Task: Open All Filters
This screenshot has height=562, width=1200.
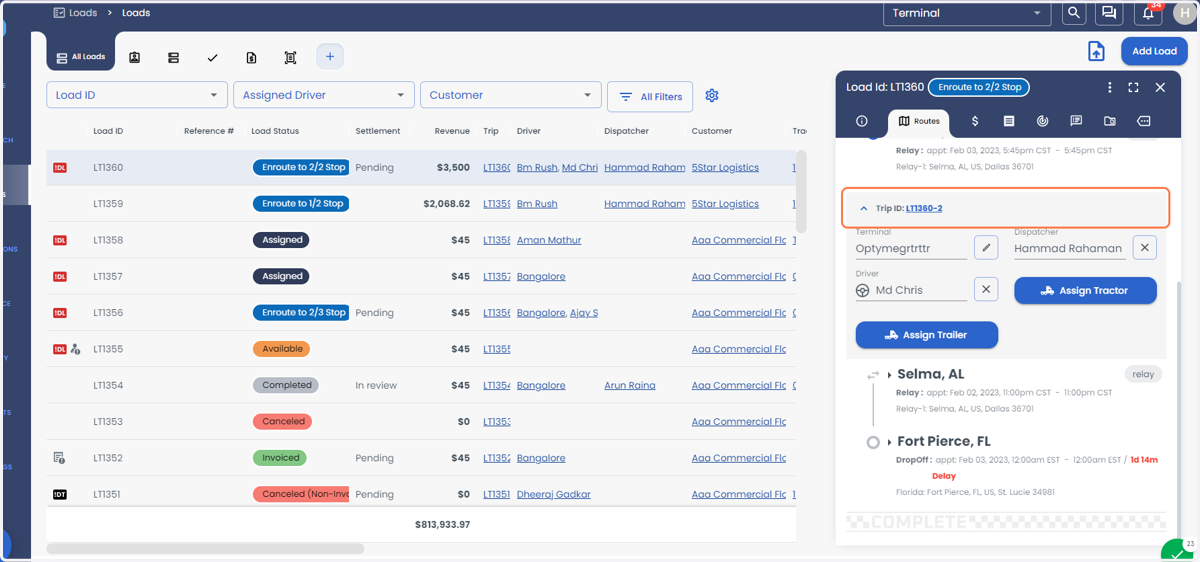Action: pyautogui.click(x=650, y=96)
